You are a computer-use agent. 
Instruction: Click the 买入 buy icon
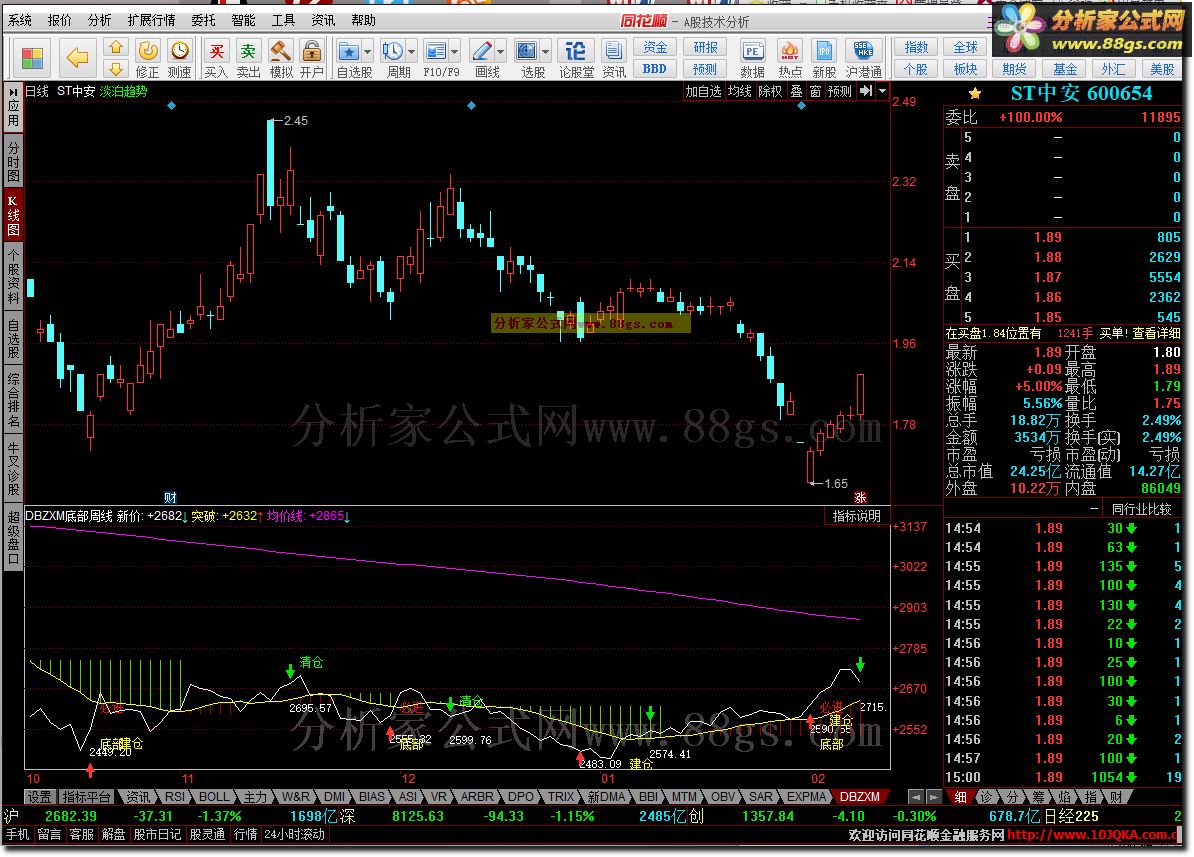point(216,59)
